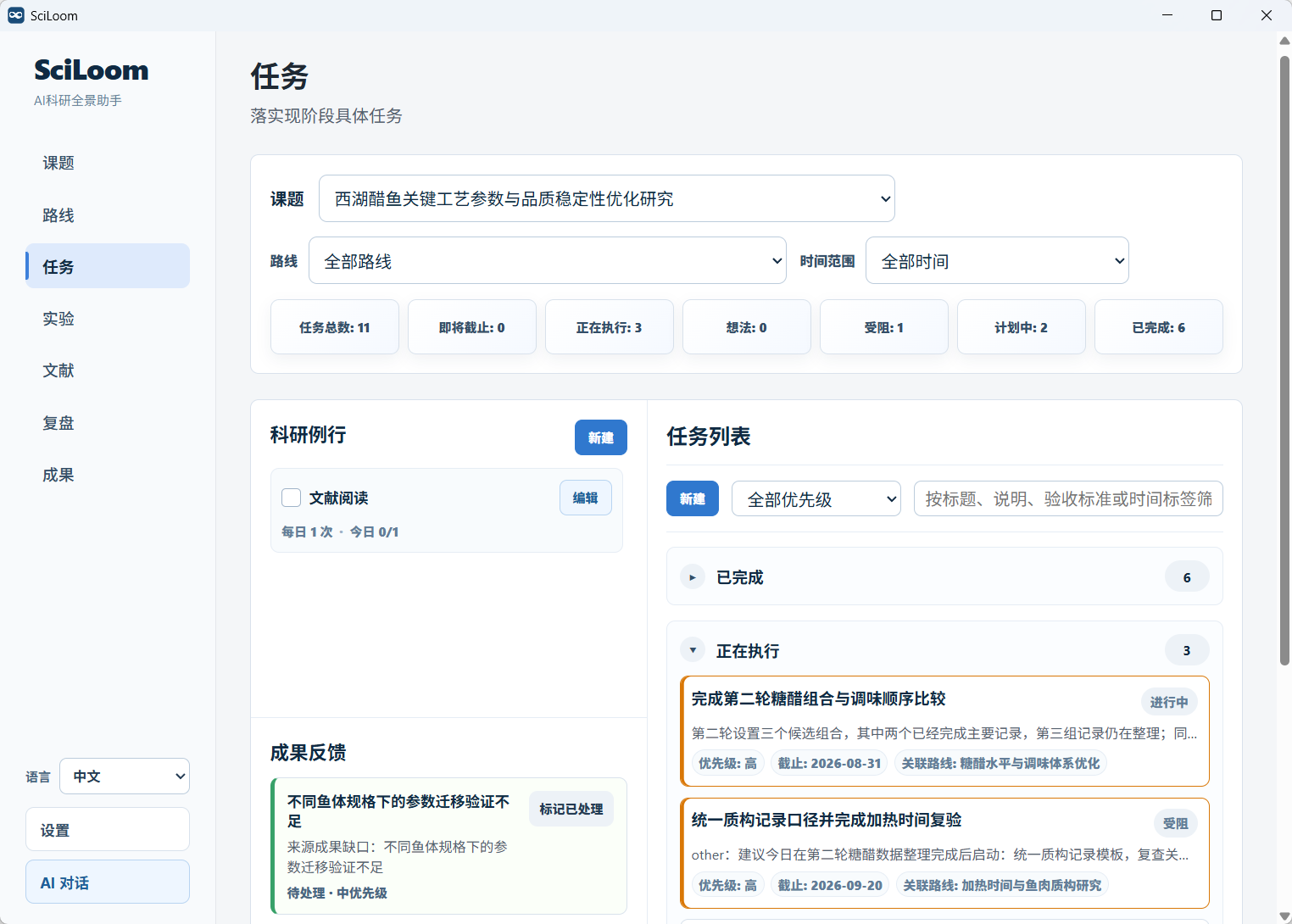
Task: Go to 课题 in the sidebar
Action: click(108, 163)
